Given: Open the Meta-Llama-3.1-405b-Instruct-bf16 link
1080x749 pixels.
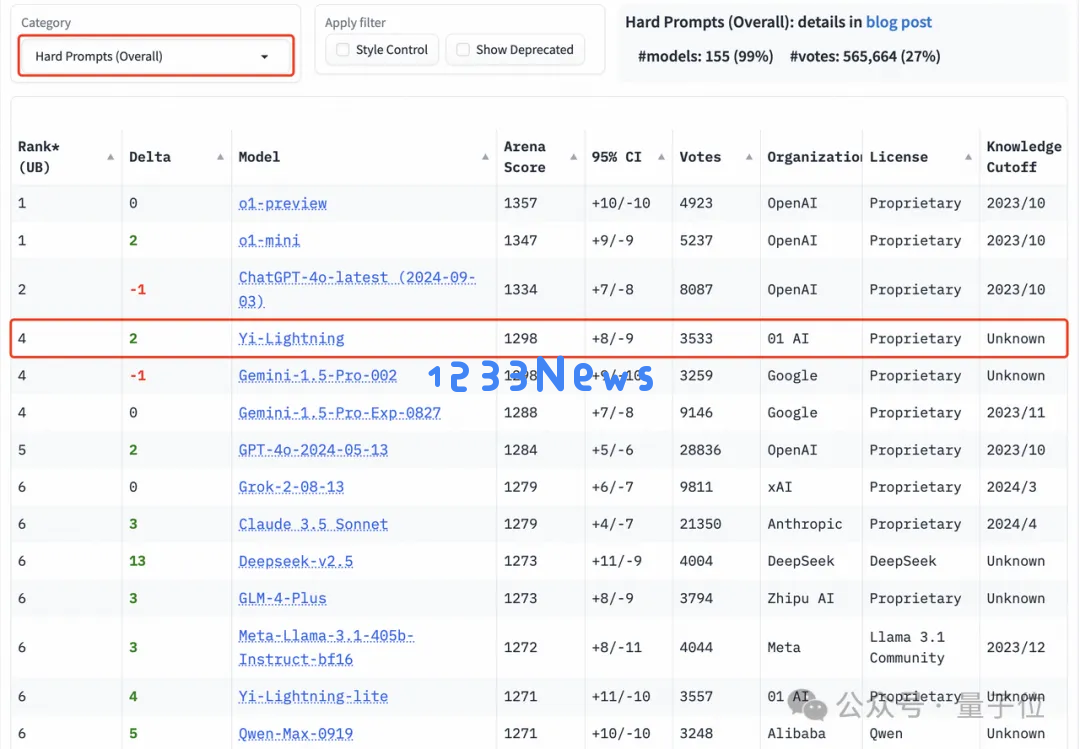Looking at the screenshot, I should pos(326,648).
